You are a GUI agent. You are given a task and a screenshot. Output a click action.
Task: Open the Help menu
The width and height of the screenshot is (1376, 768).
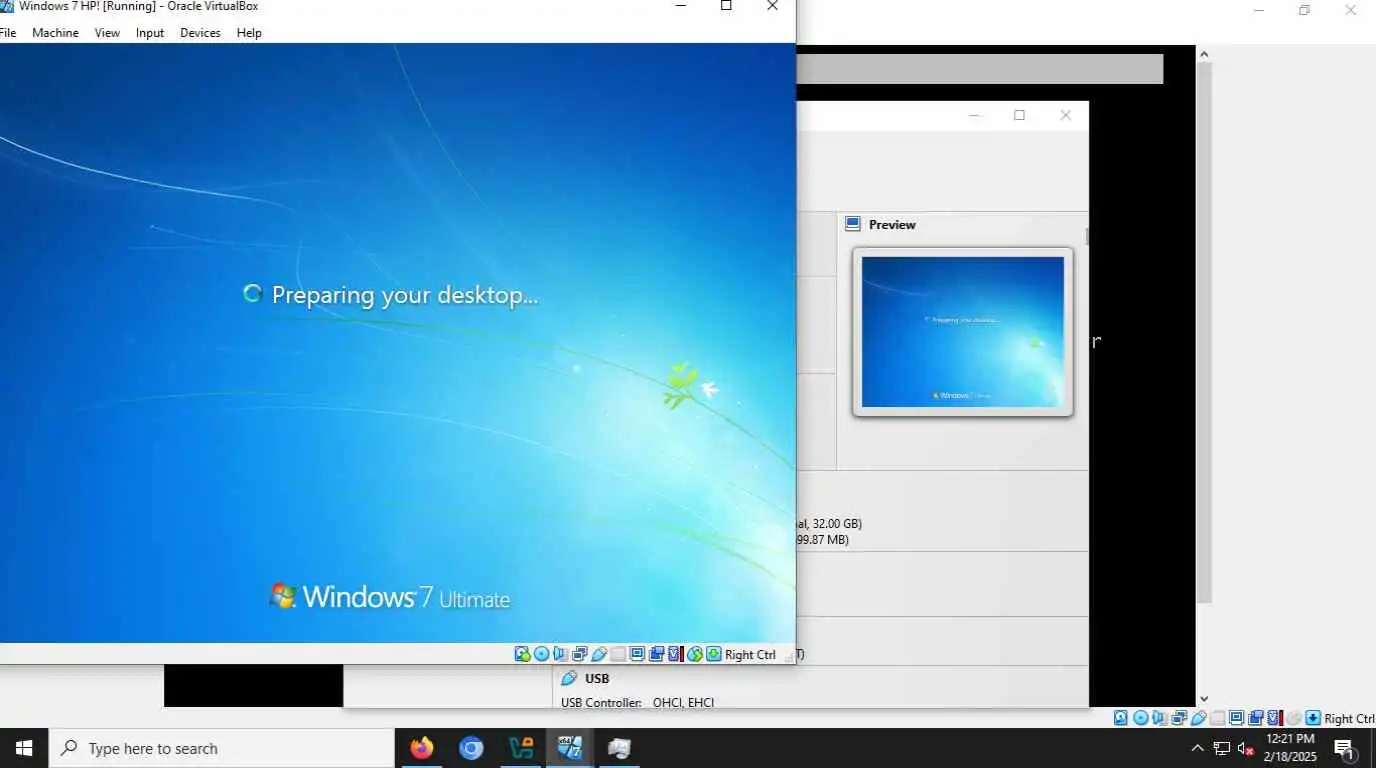pos(249,33)
